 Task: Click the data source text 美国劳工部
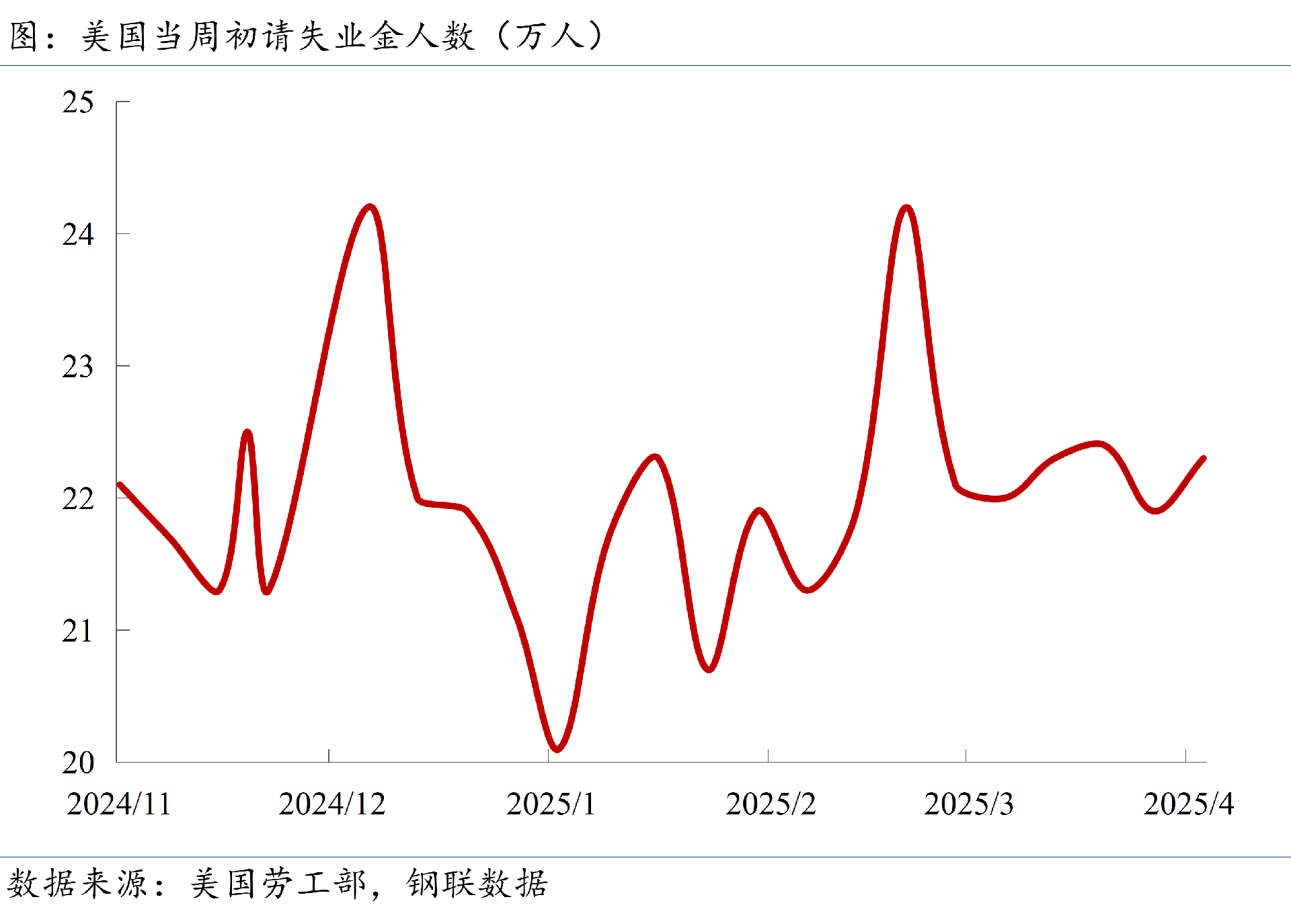tap(278, 884)
